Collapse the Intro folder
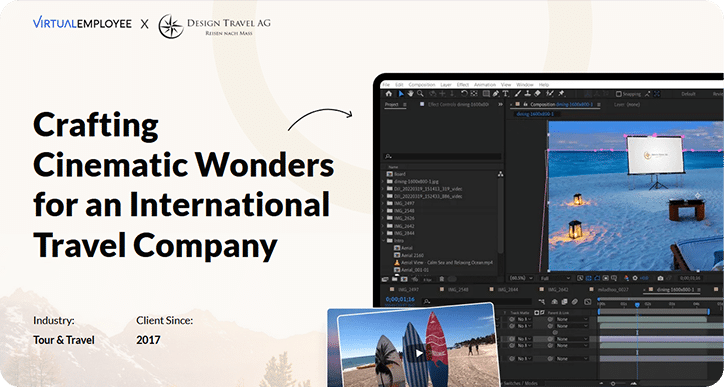This screenshot has height=387, width=724. tap(383, 241)
